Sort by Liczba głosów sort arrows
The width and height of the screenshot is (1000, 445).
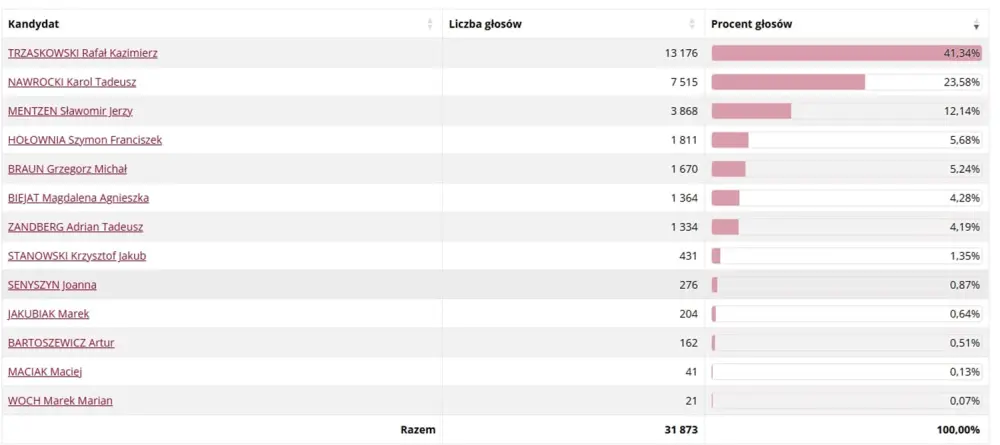pos(692,24)
